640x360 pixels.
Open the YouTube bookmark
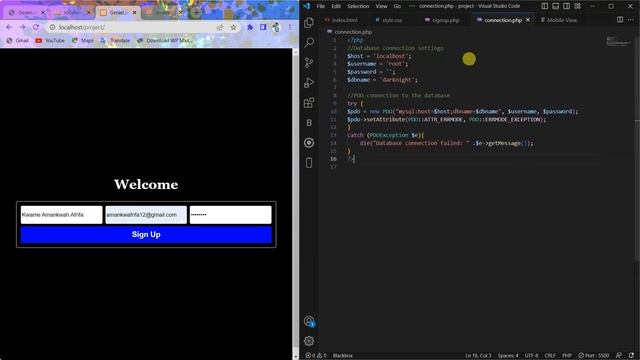pos(50,40)
